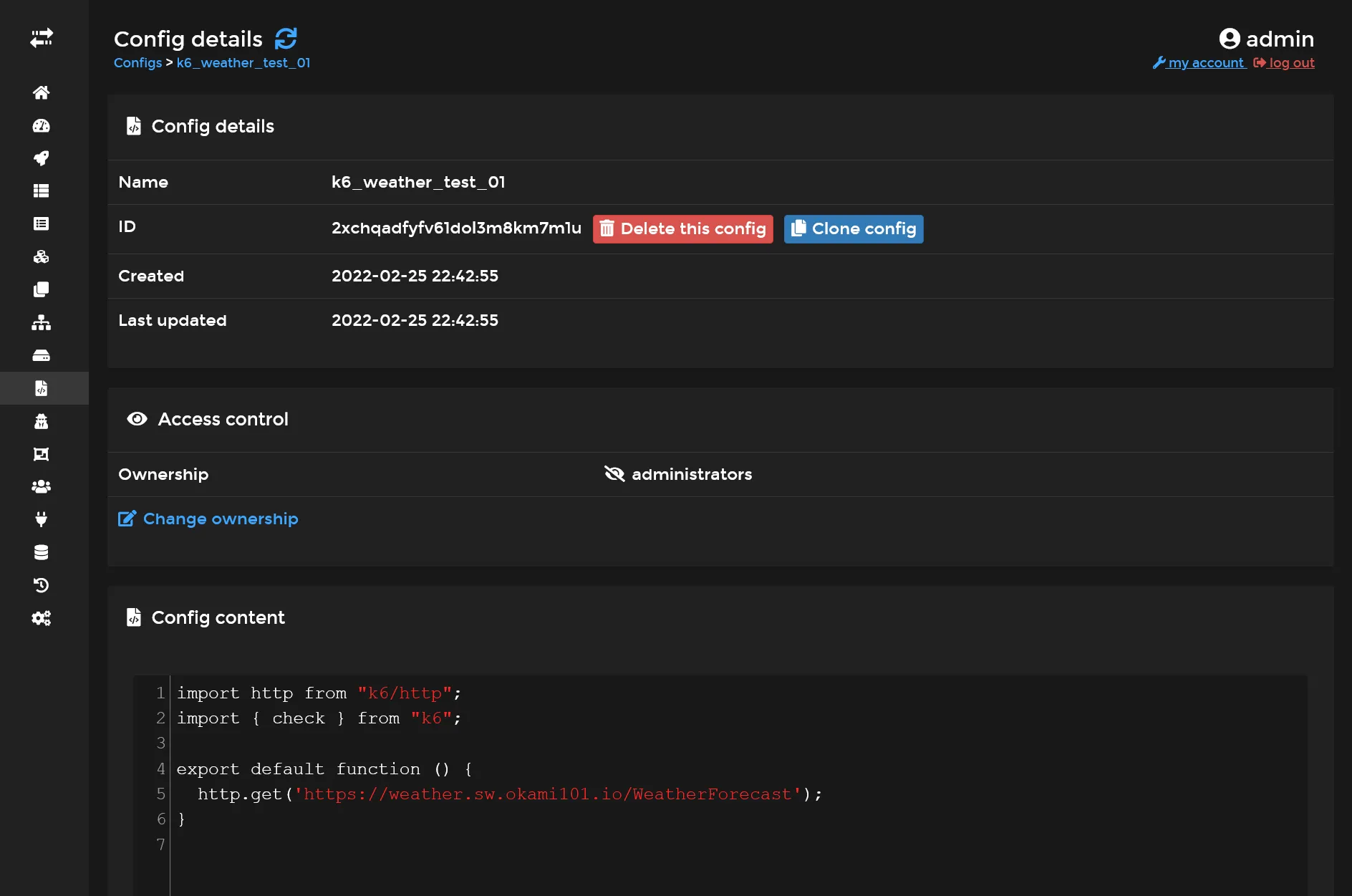Click the plug icon in the sidebar
The height and width of the screenshot is (896, 1352).
tap(41, 519)
